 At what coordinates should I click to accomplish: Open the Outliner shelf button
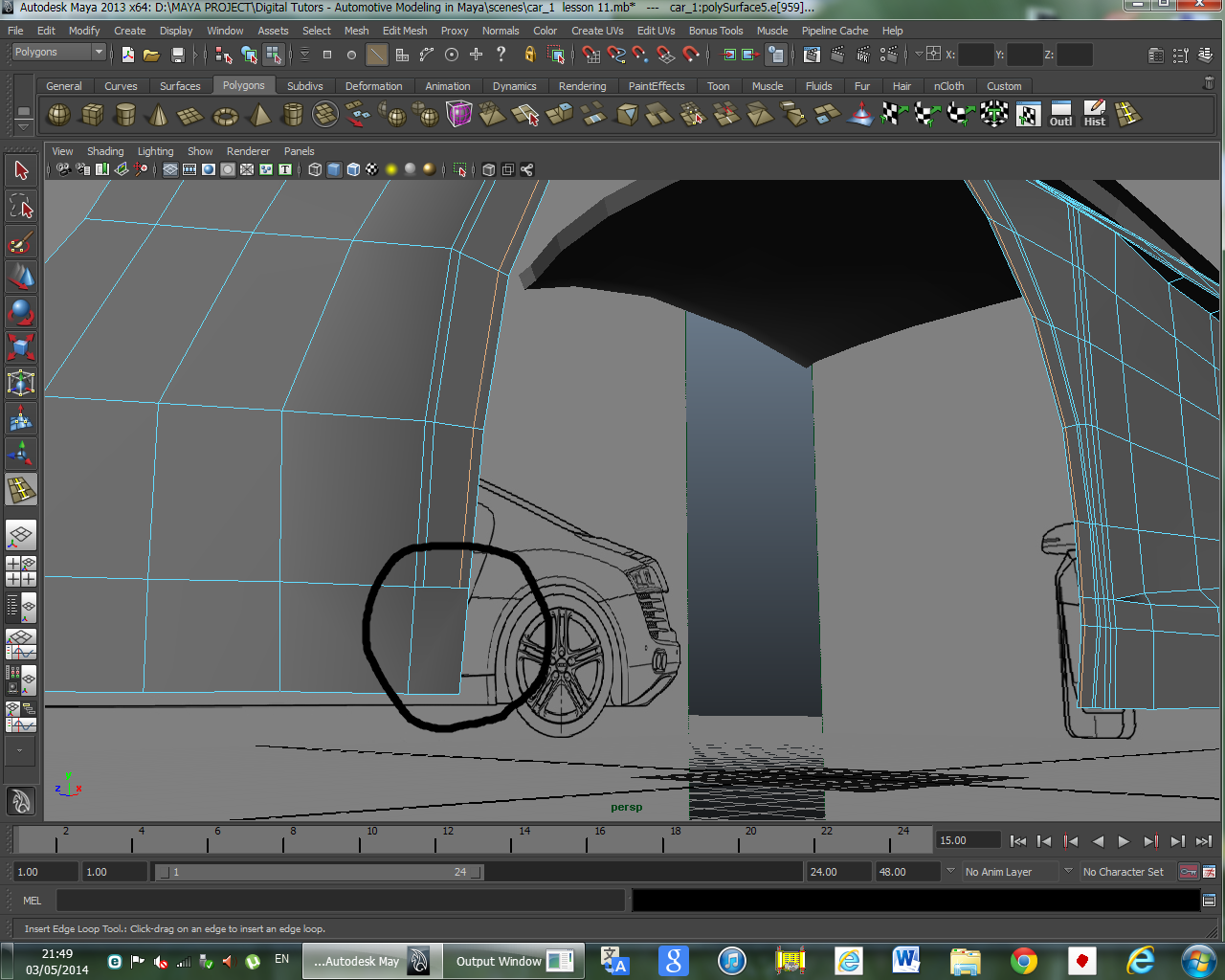pos(1060,116)
